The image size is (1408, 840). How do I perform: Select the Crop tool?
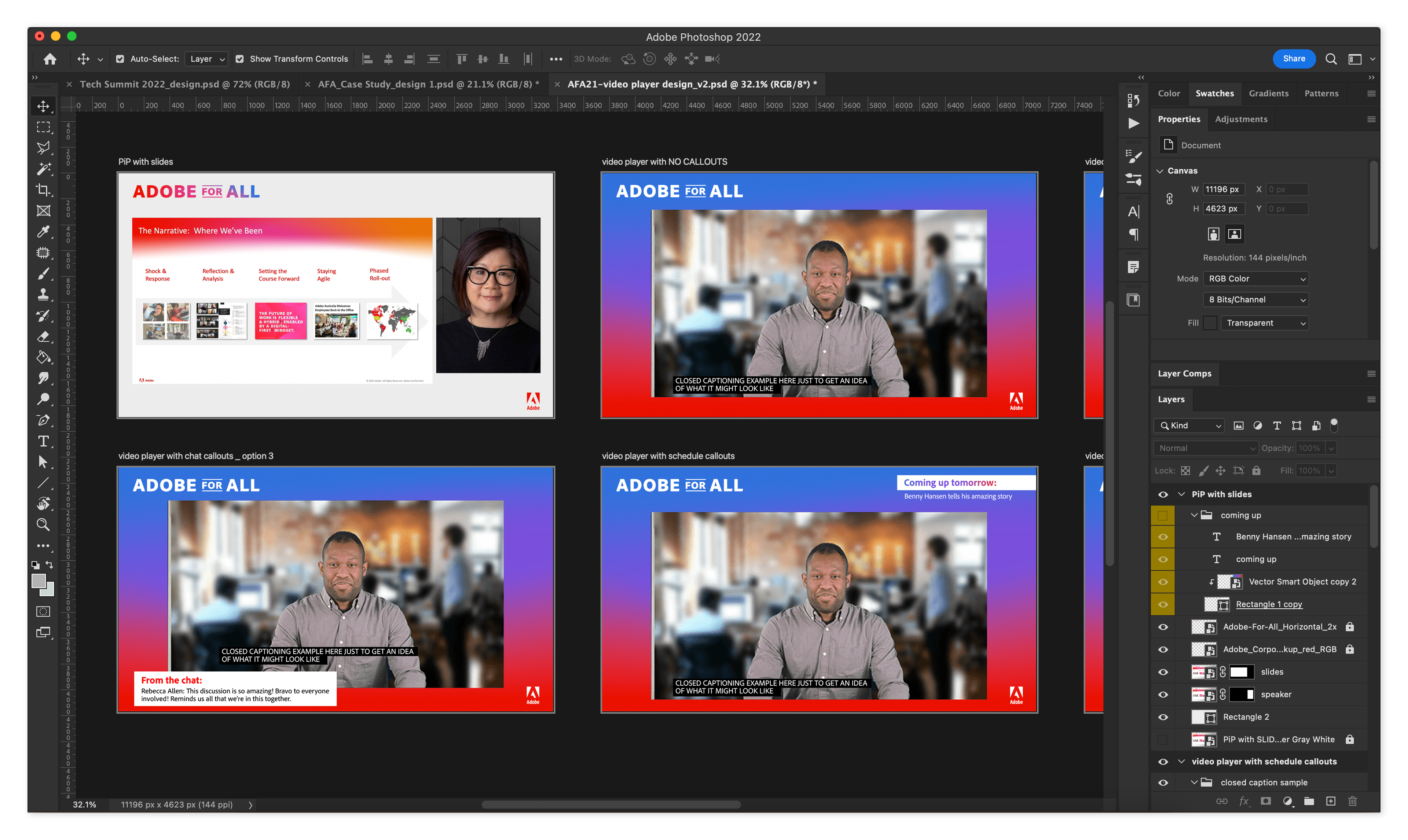pos(43,189)
